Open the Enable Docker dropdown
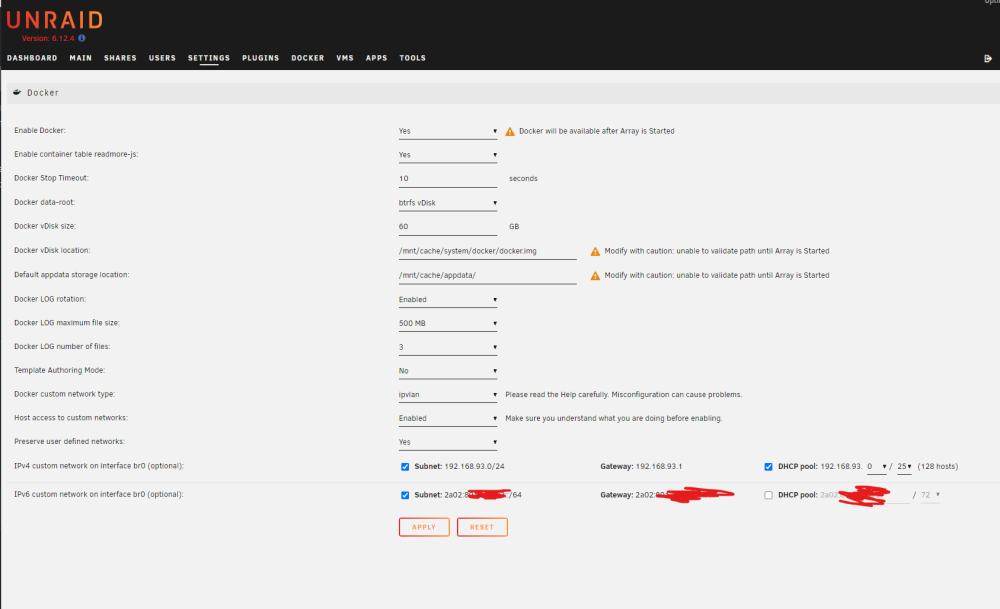Screen dimensions: 1000x609 [448, 131]
